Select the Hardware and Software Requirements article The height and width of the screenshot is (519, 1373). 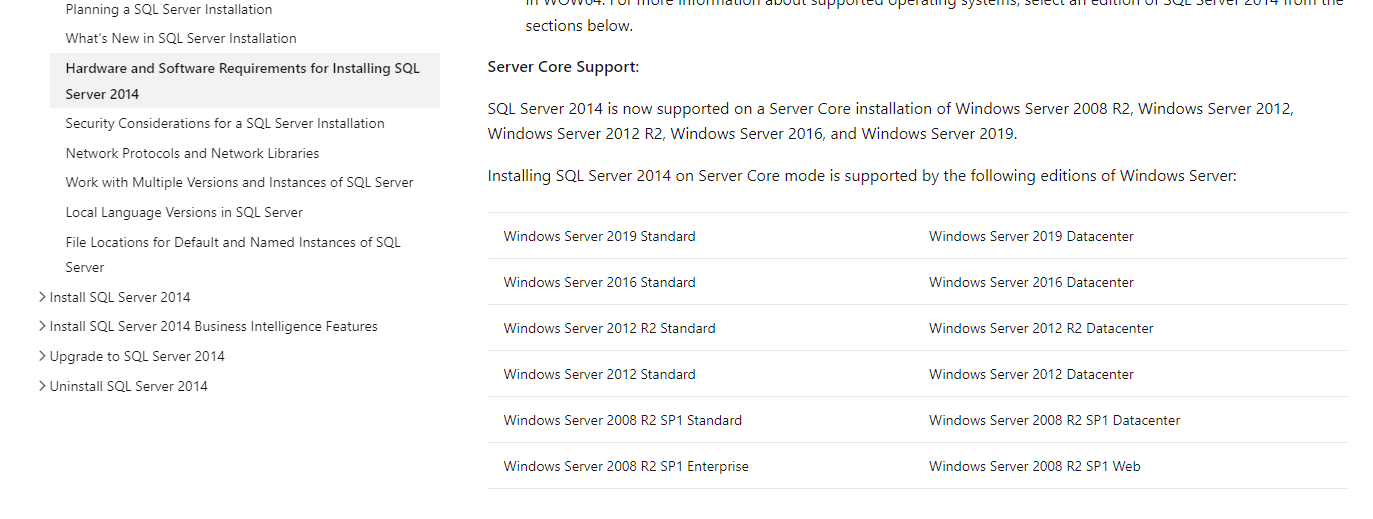click(x=242, y=80)
